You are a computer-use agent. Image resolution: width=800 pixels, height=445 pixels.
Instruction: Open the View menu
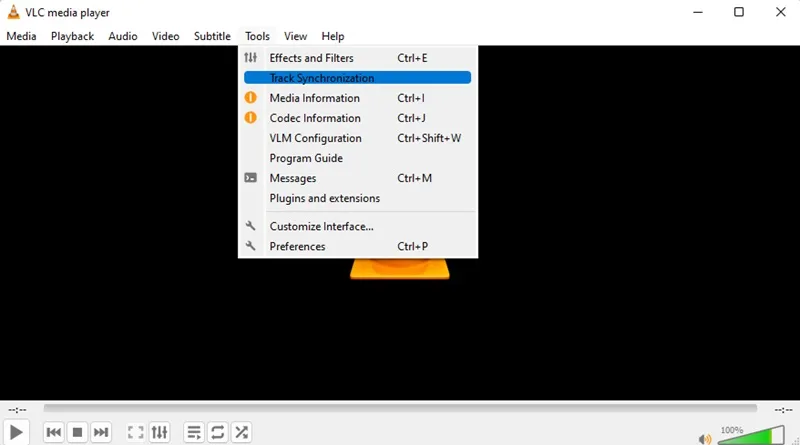tap(295, 36)
